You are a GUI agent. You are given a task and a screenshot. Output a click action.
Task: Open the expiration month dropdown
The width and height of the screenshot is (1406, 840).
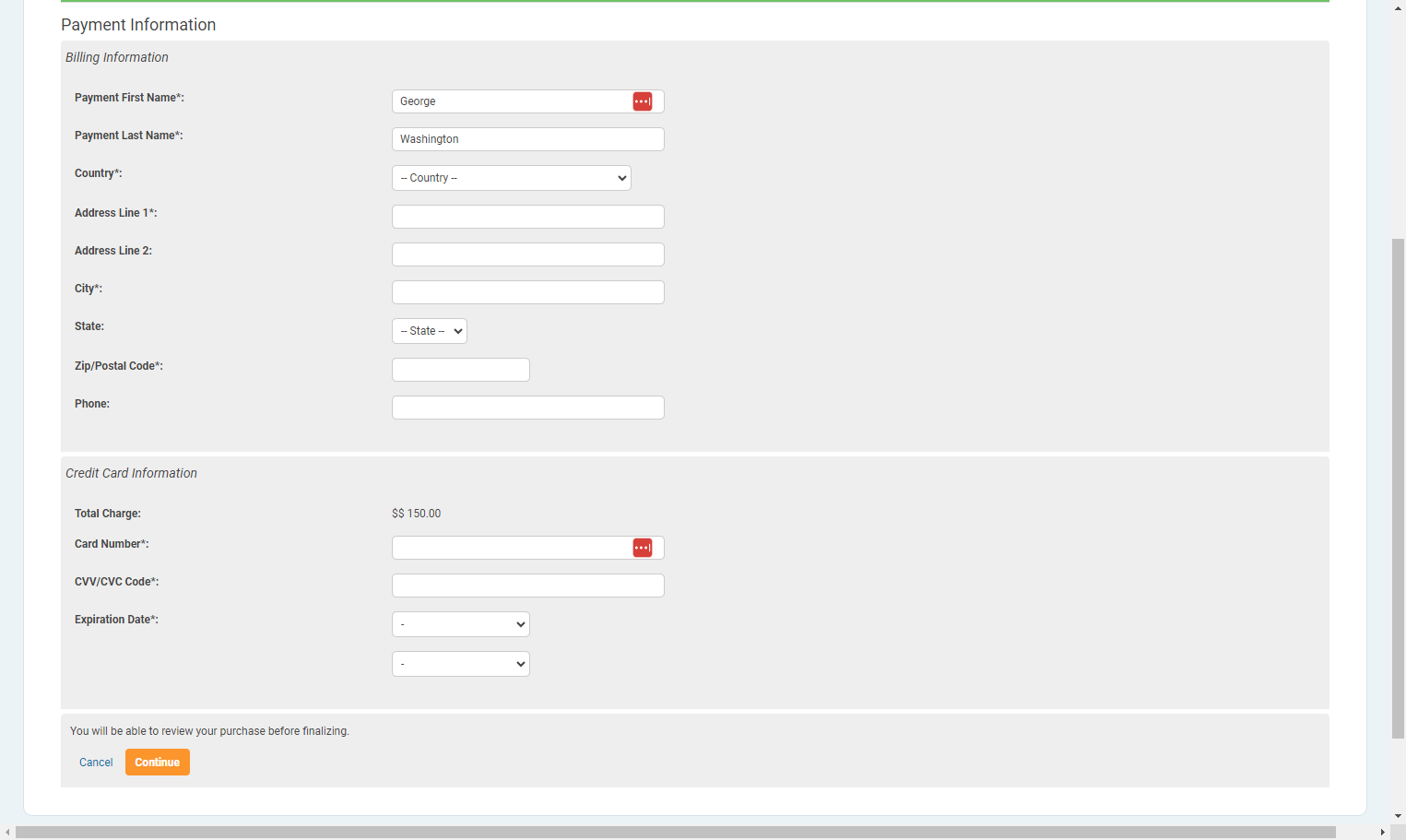(461, 624)
